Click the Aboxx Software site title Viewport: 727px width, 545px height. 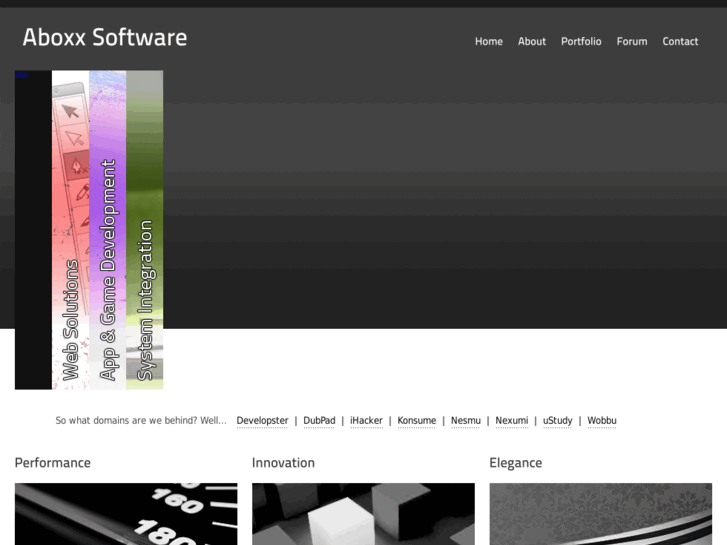(x=105, y=37)
